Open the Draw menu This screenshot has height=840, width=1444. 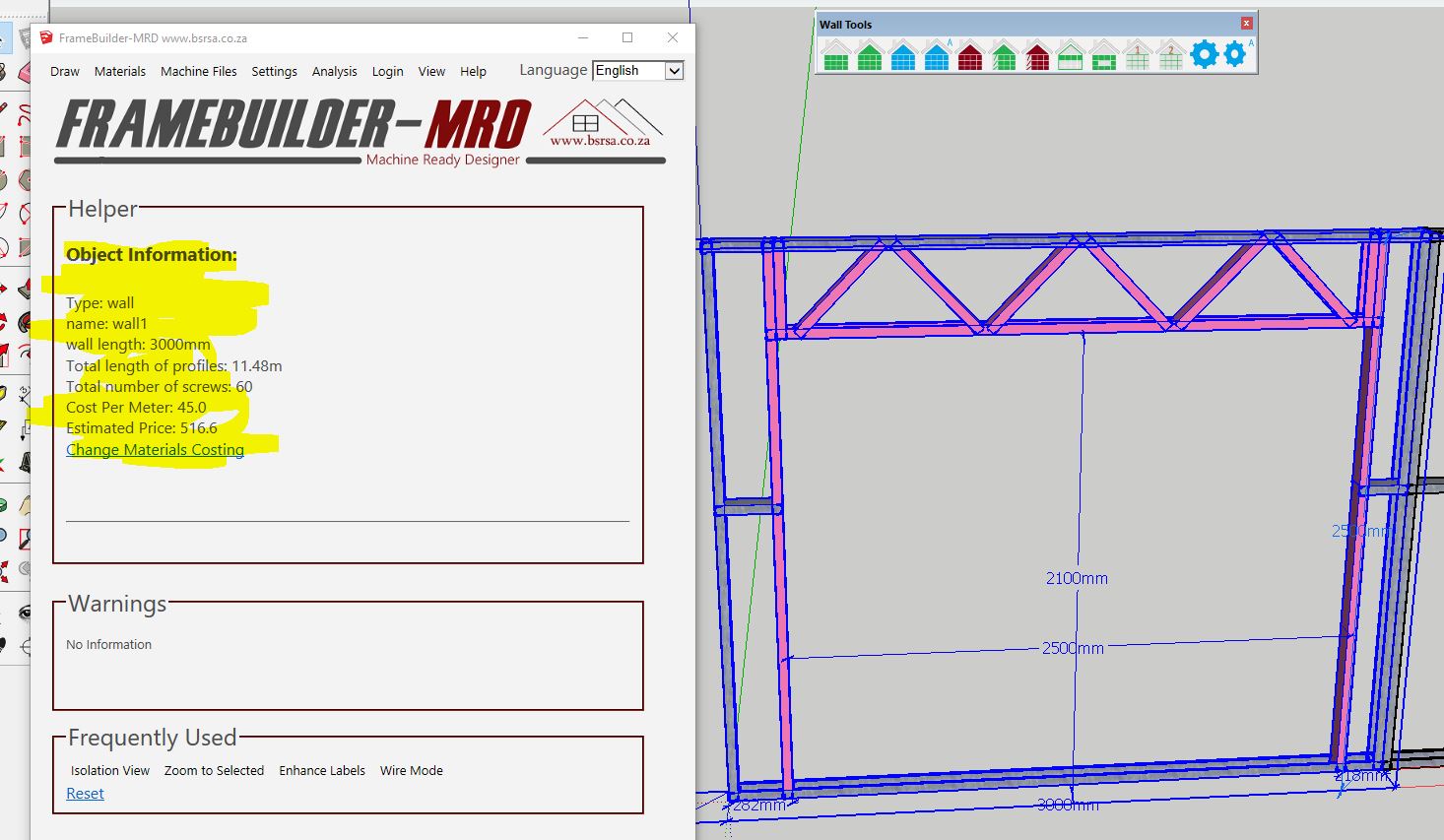pos(65,72)
